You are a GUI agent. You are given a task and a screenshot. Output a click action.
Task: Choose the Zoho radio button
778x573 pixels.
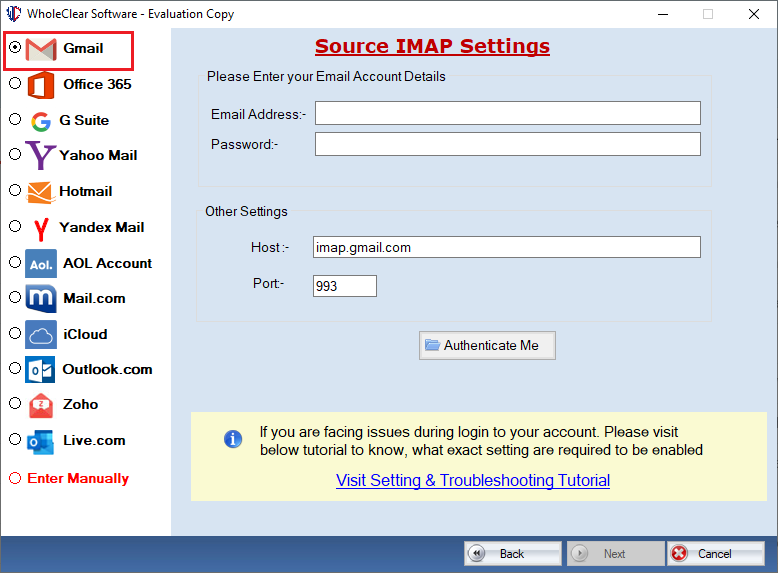(15, 403)
